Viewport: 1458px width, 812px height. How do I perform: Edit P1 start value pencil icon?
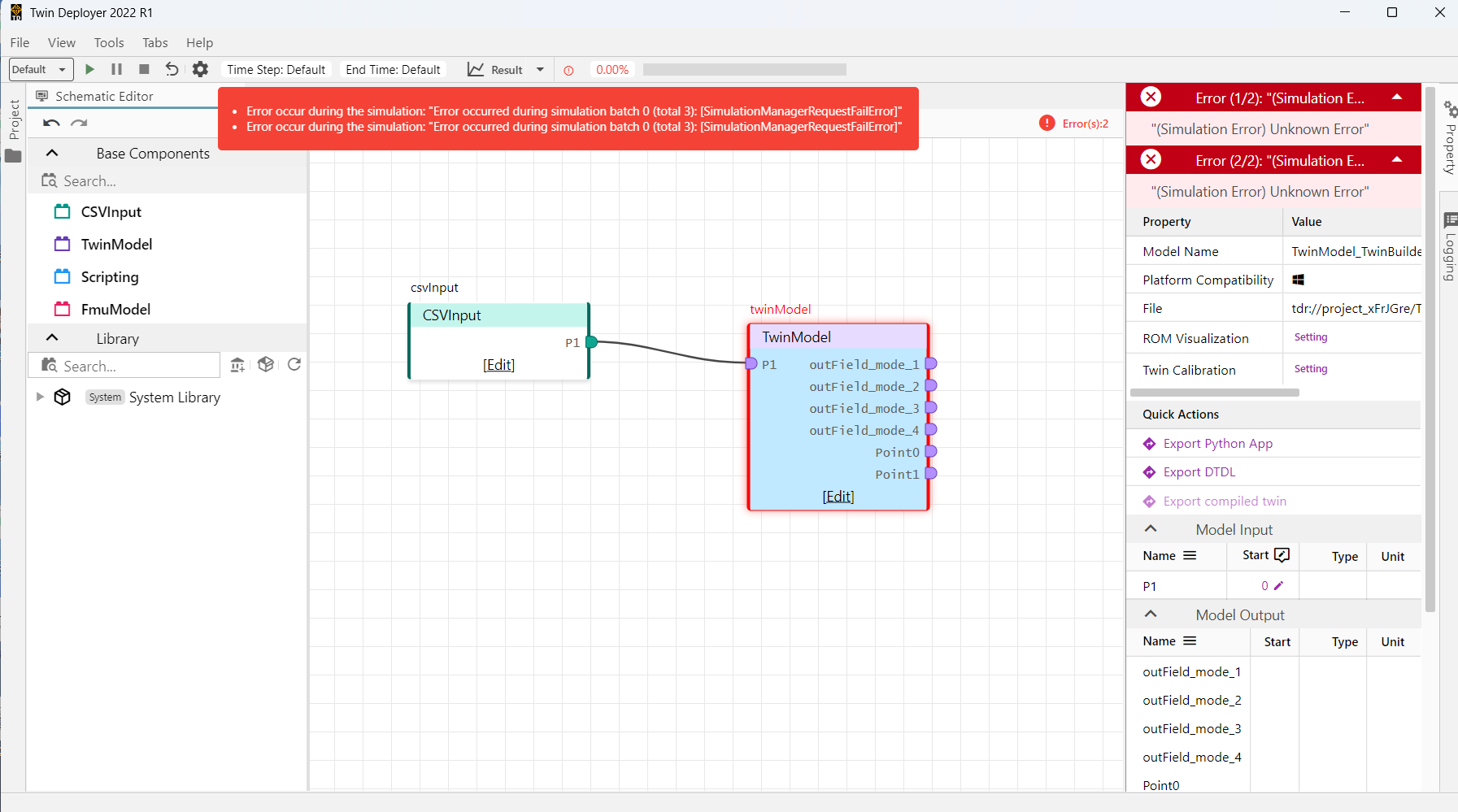point(1278,585)
